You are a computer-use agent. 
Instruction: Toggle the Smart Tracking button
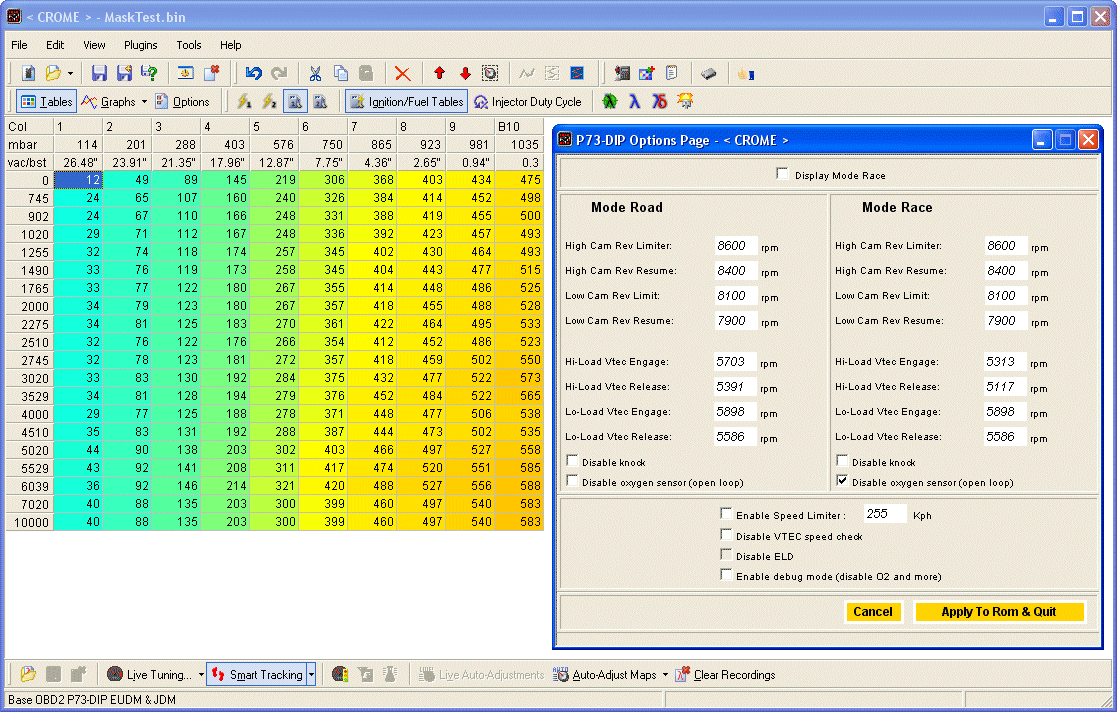[257, 674]
